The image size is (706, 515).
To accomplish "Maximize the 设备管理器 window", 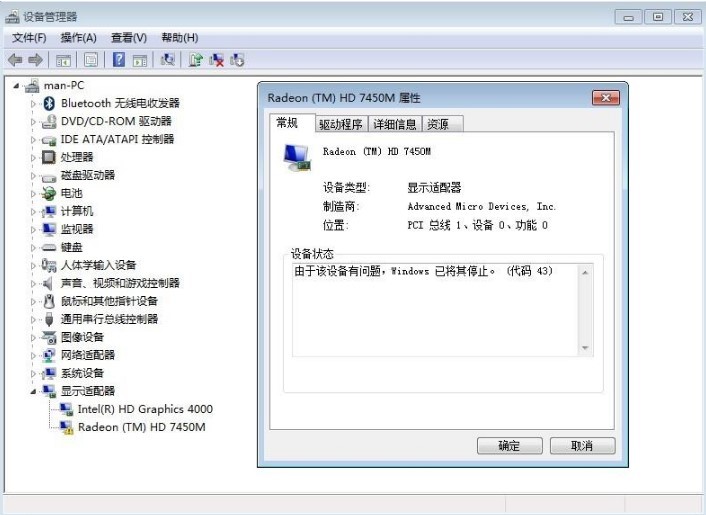I will tap(658, 17).
